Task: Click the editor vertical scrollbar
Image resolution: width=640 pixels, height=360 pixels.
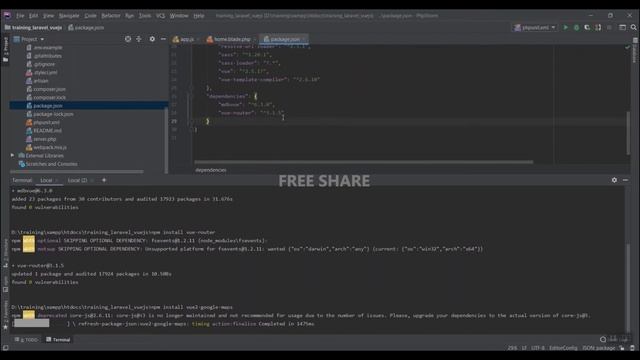Action: pyautogui.click(x=629, y=133)
